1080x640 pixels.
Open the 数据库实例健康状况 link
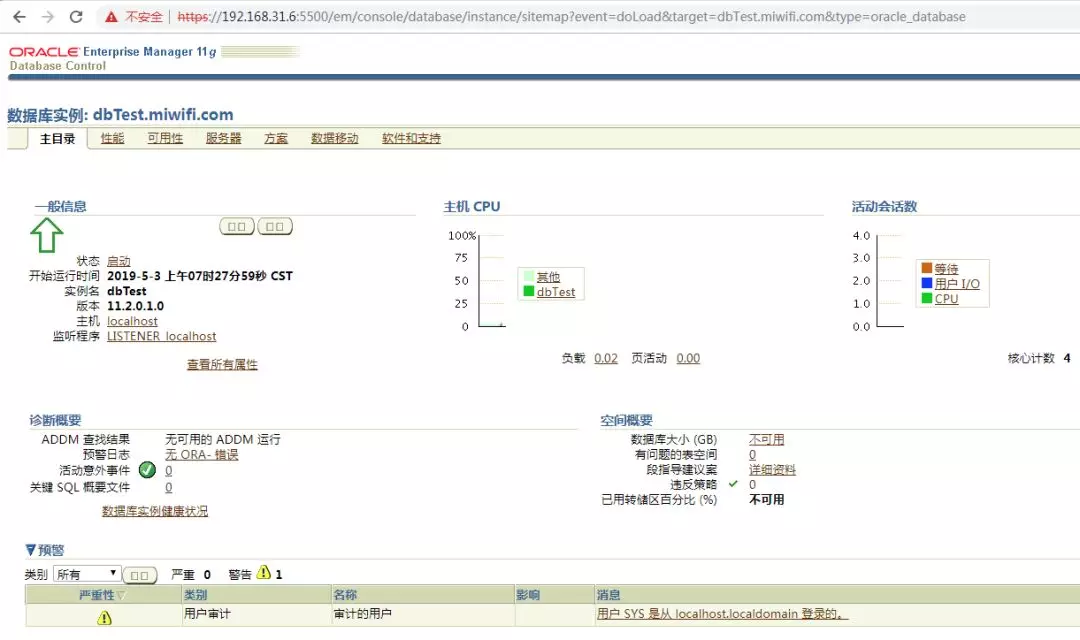click(x=155, y=511)
